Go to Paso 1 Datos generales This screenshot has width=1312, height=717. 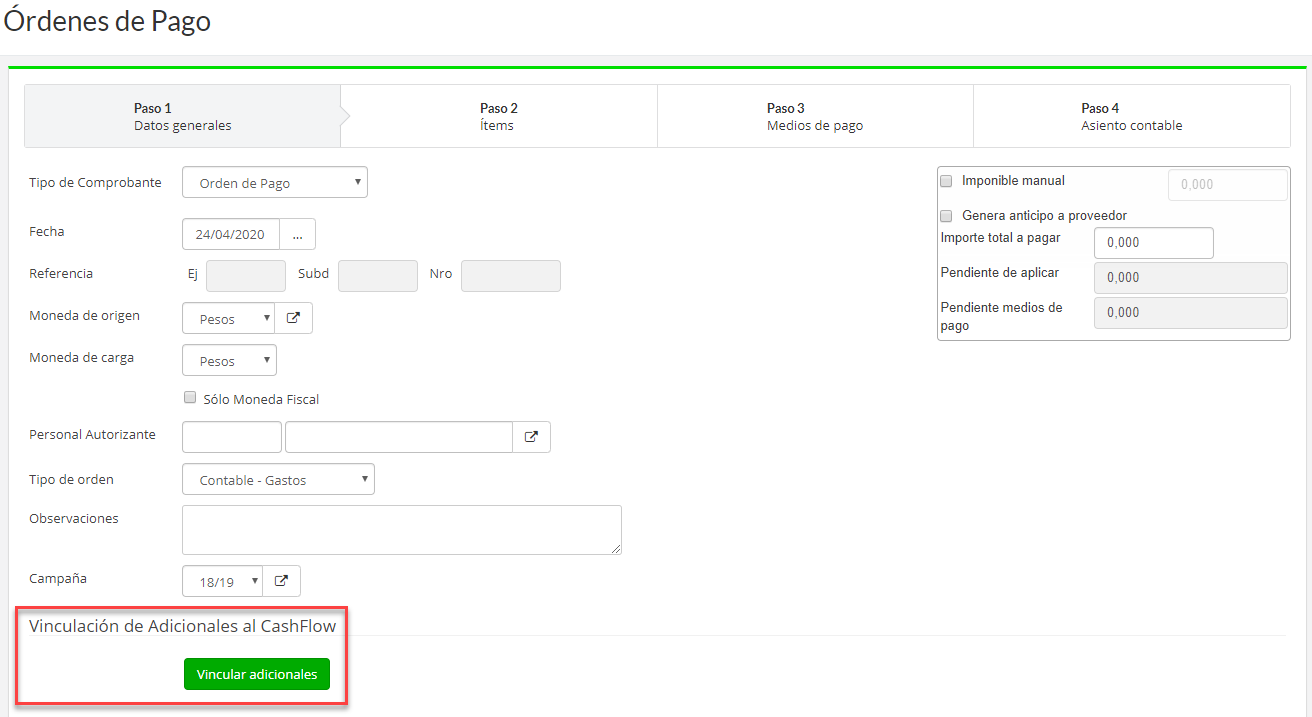coord(183,117)
